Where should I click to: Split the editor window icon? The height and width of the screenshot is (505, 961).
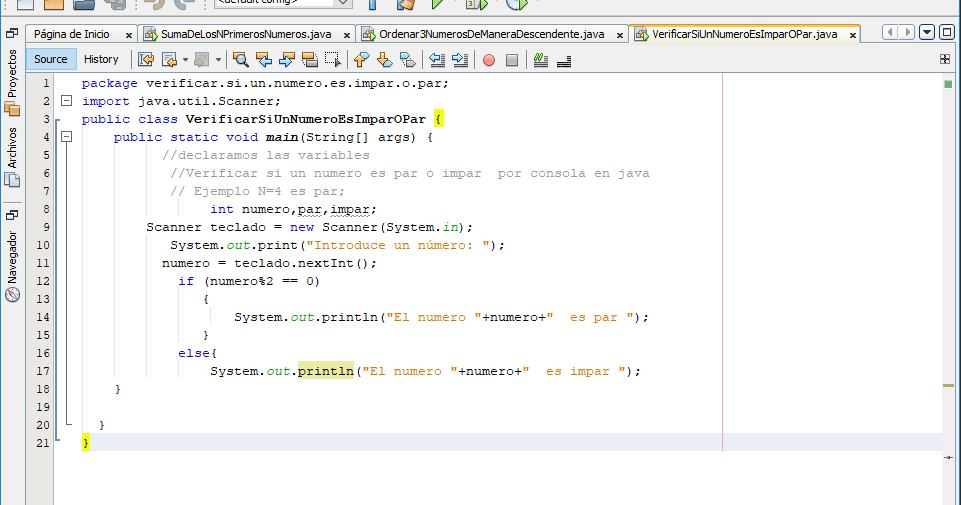pos(945,59)
